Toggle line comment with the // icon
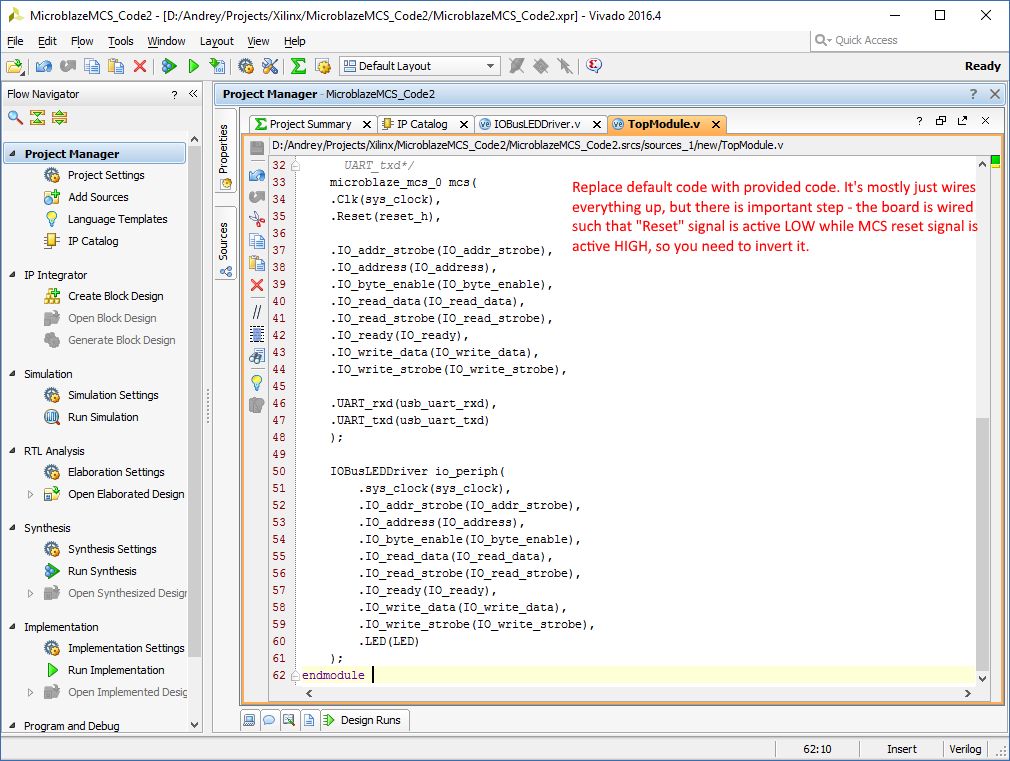 (x=257, y=312)
